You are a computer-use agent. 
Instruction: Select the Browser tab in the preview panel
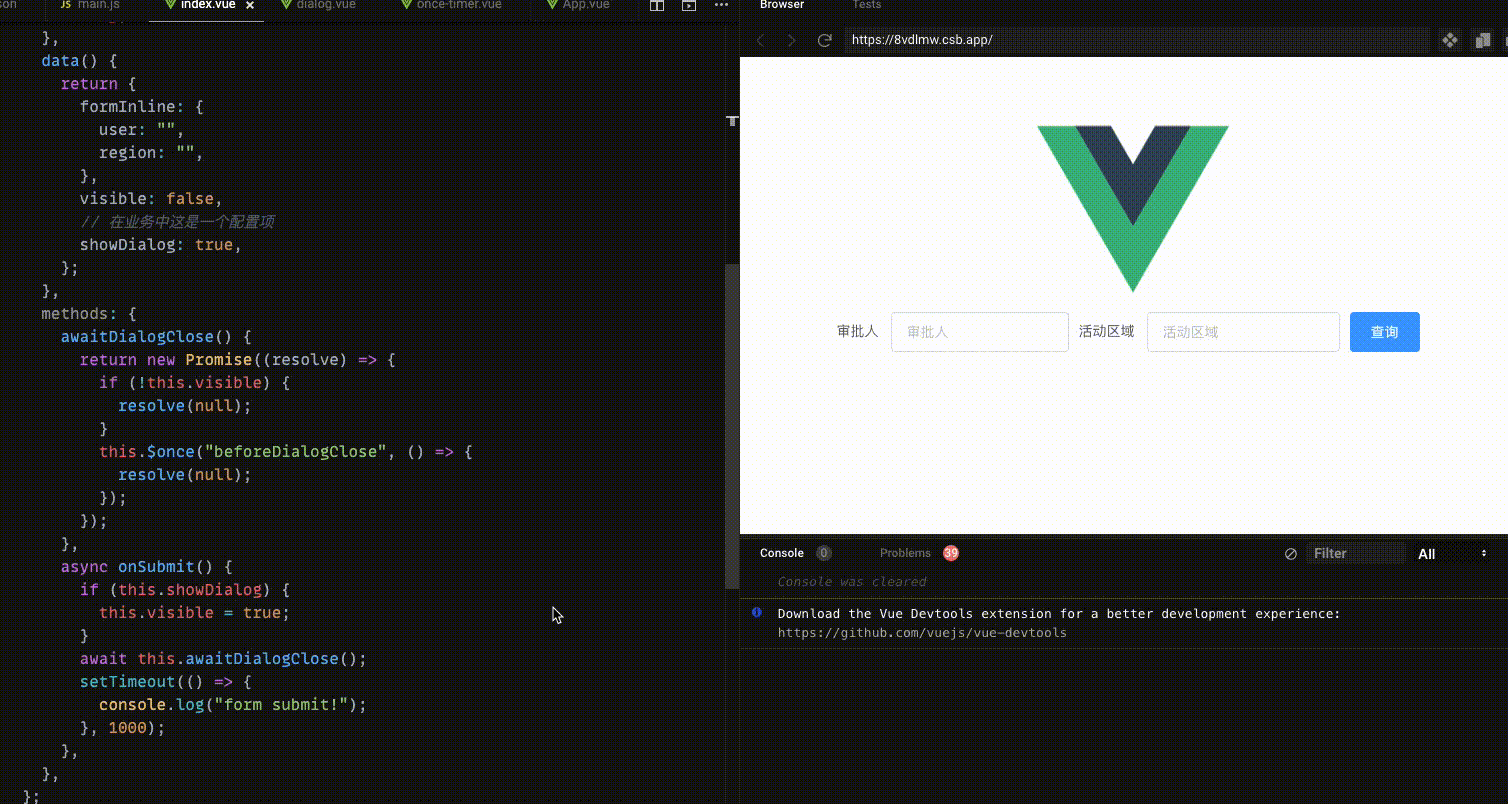(x=782, y=5)
